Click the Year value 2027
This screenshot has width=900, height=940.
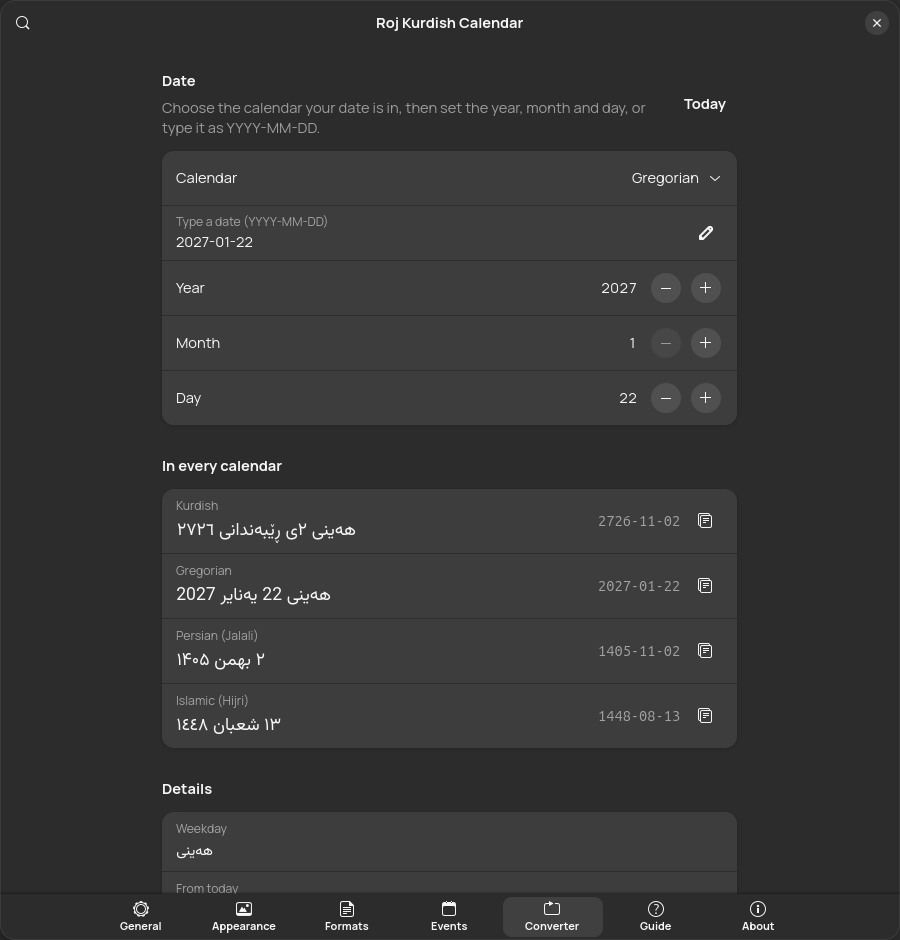coord(619,288)
